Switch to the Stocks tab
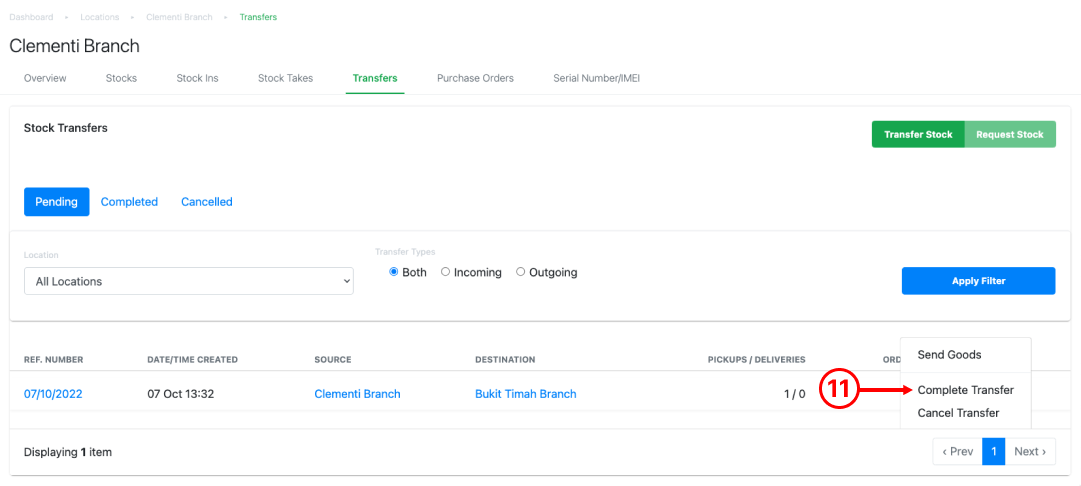Viewport: 1081px width, 486px height. pyautogui.click(x=121, y=78)
